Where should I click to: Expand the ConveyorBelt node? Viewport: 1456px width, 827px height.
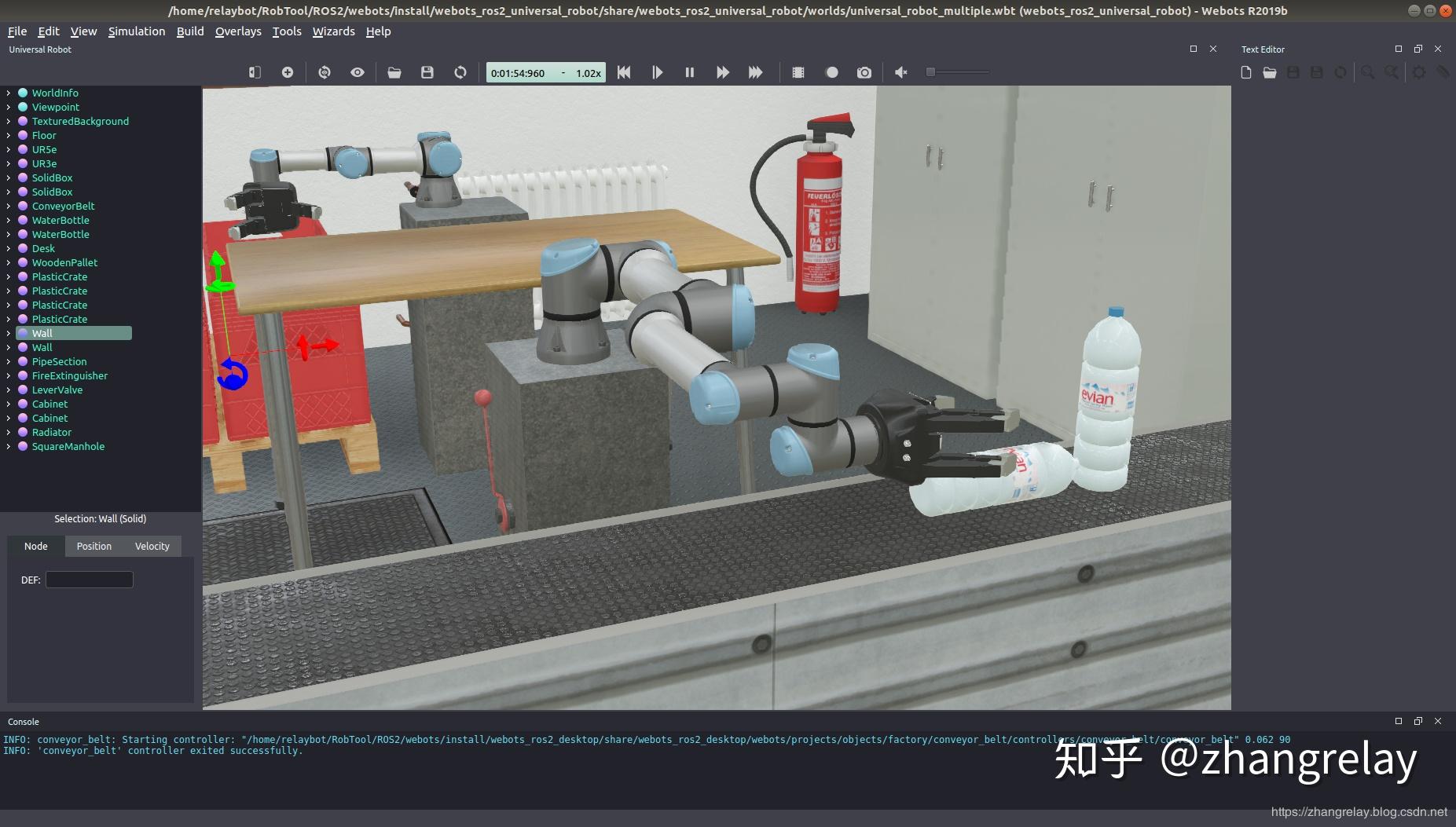click(9, 206)
